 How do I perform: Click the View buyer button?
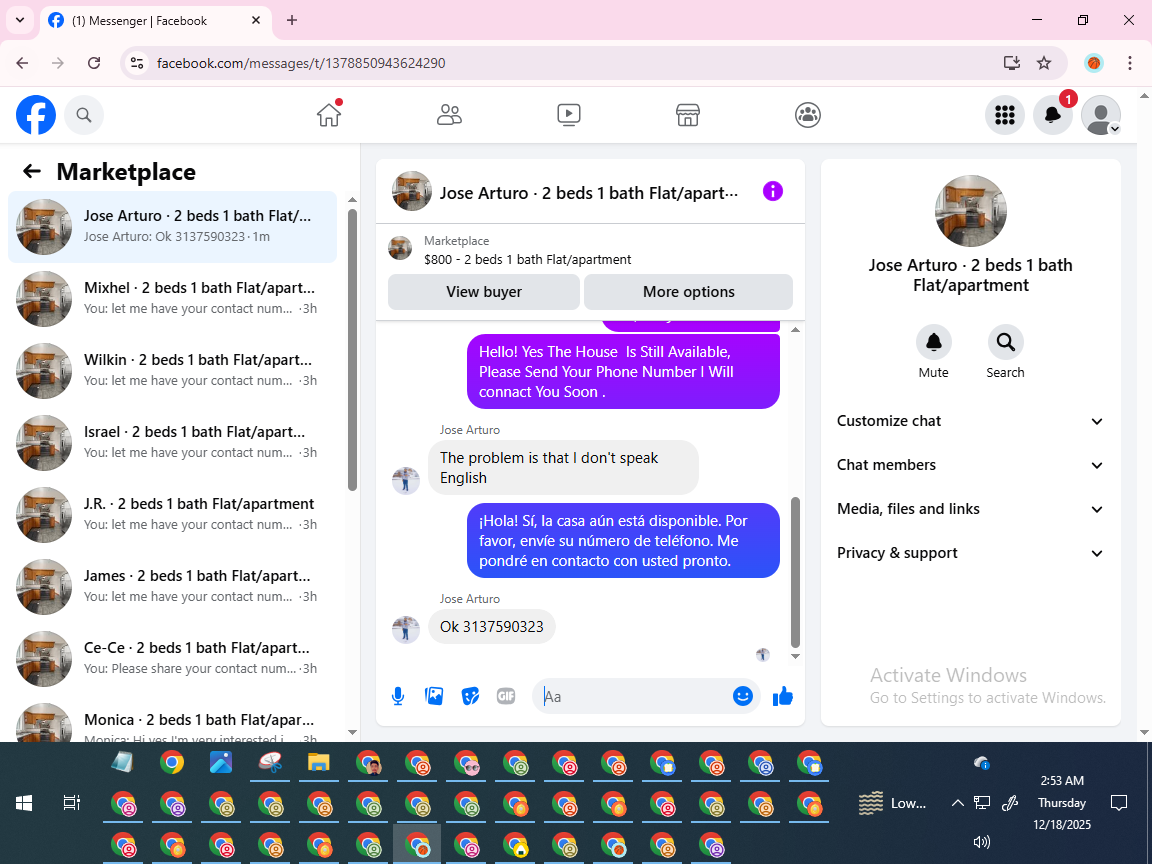[483, 292]
